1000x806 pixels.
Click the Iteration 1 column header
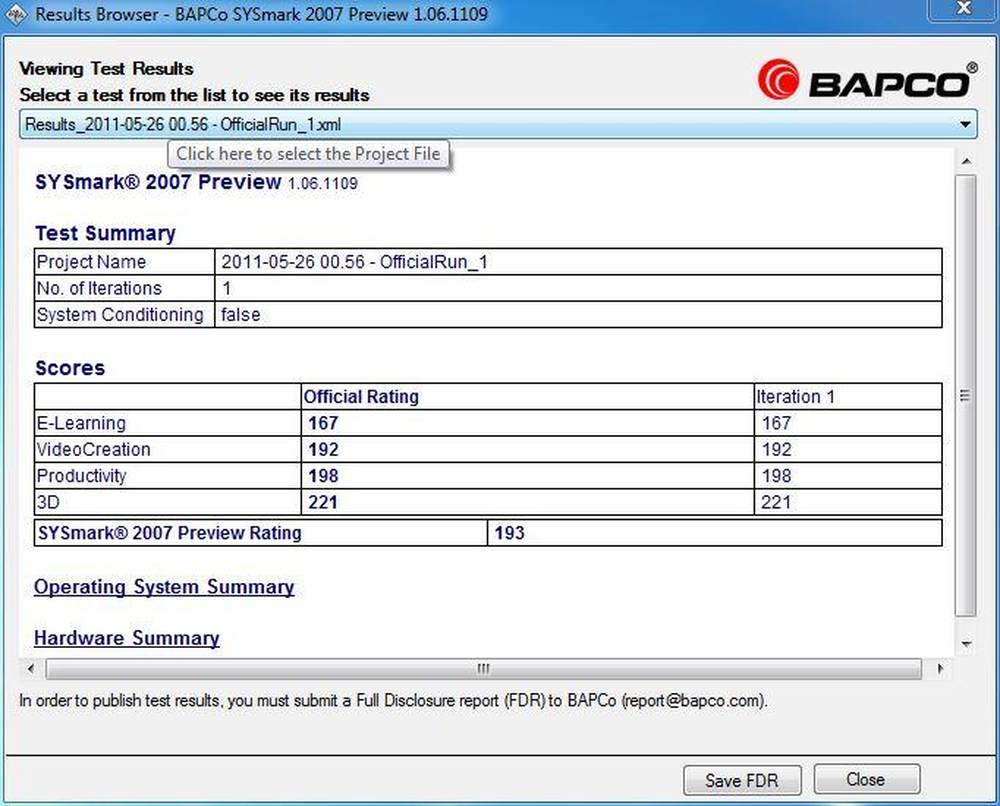click(x=795, y=397)
